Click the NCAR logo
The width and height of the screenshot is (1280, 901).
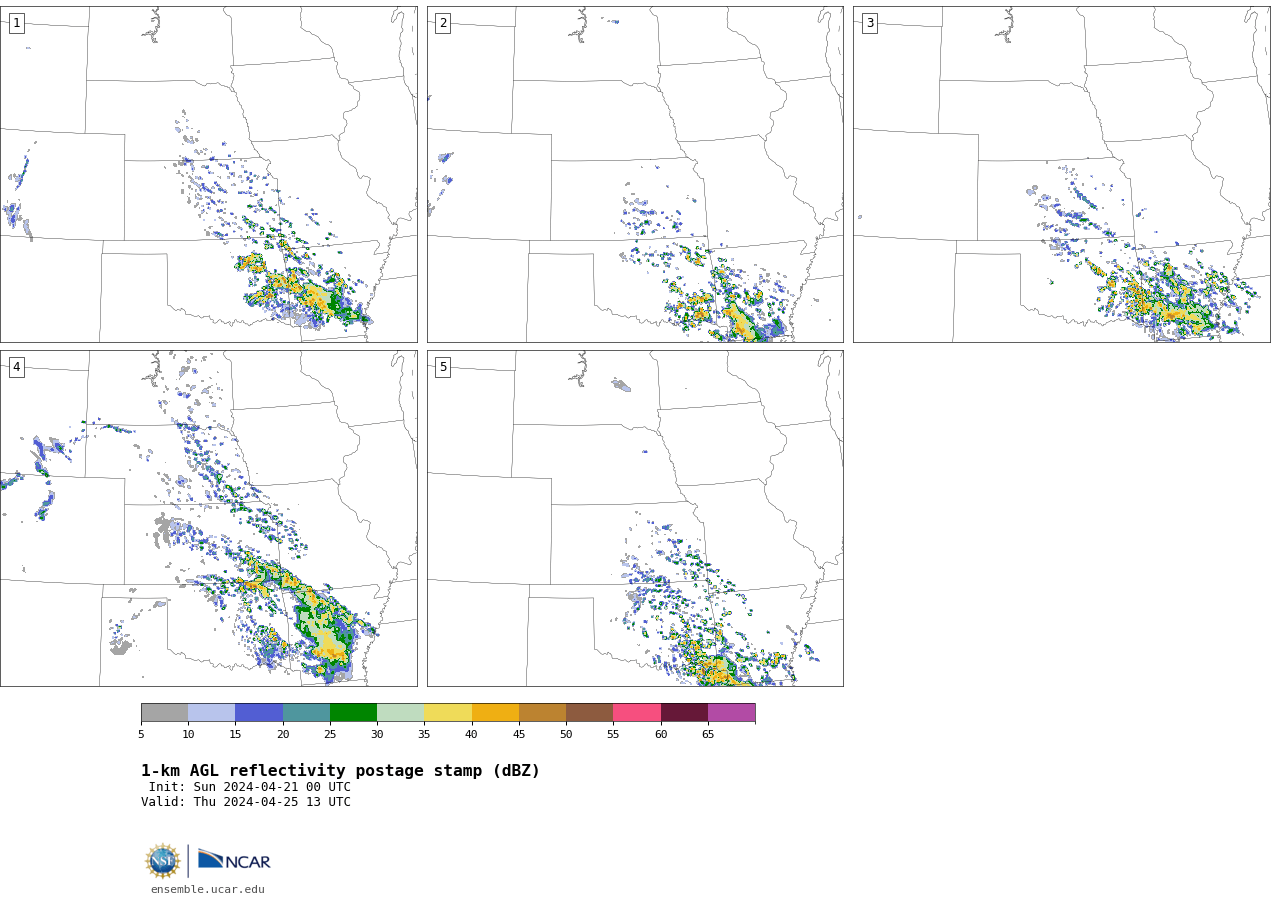click(234, 861)
